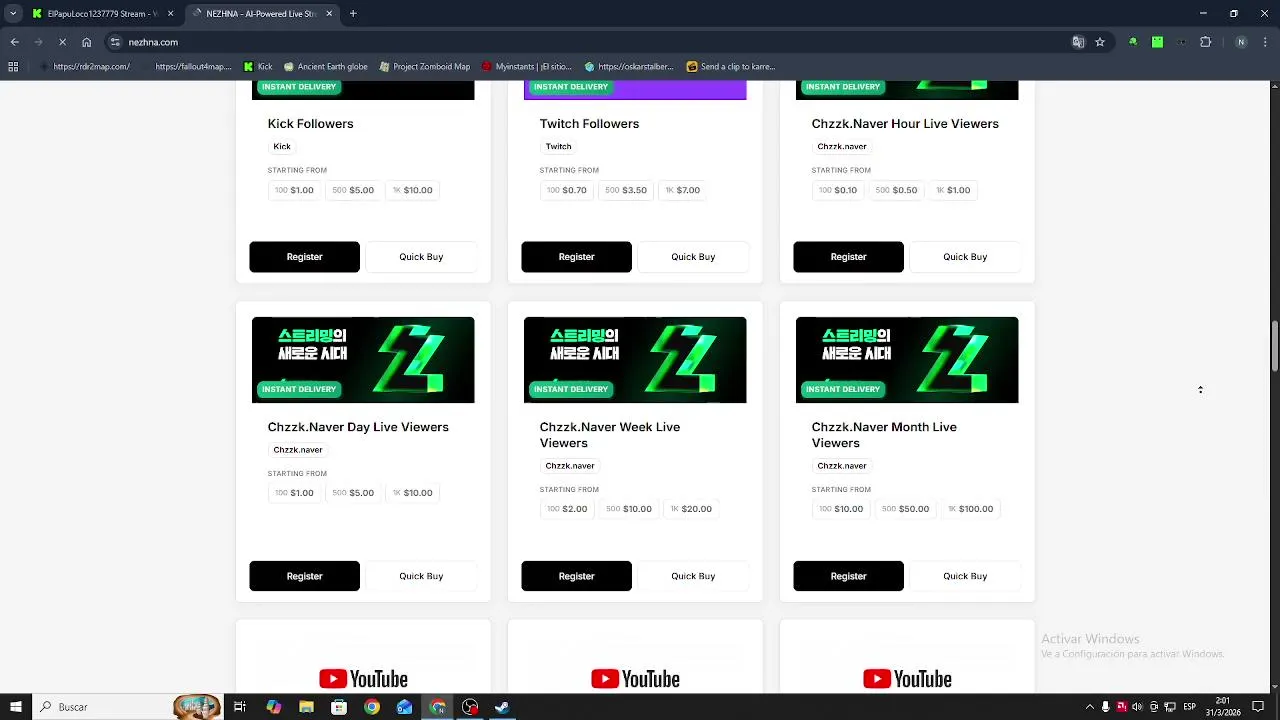Open the Ancient Earth globe bookmark
Image resolution: width=1280 pixels, height=720 pixels.
coord(326,67)
